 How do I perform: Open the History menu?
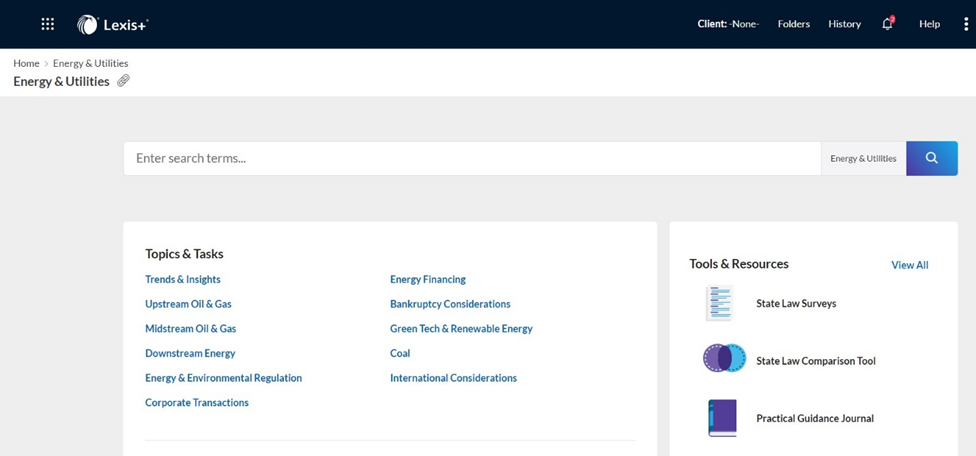[844, 24]
